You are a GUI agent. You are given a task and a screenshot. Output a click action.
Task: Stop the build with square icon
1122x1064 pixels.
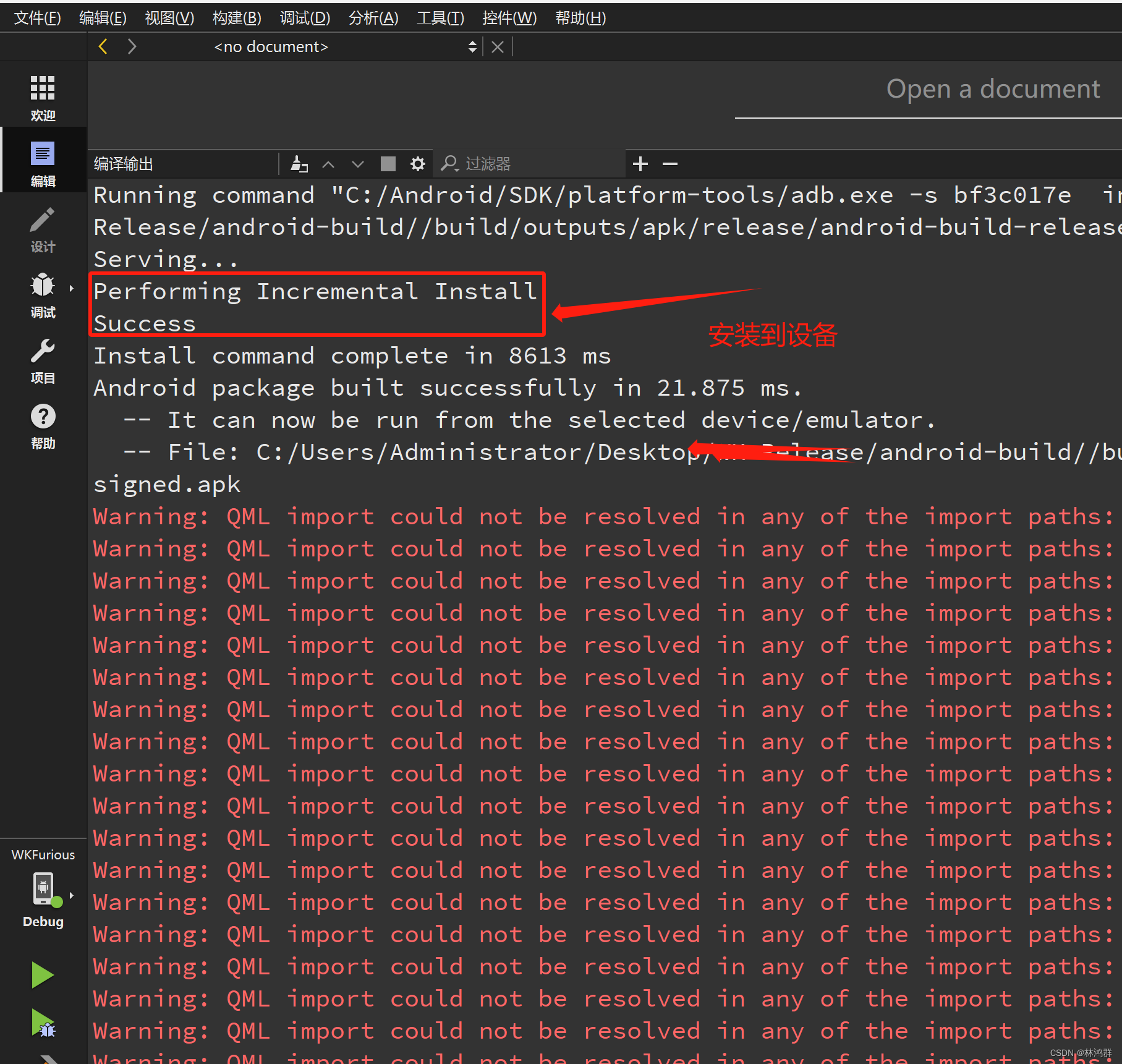tap(388, 164)
